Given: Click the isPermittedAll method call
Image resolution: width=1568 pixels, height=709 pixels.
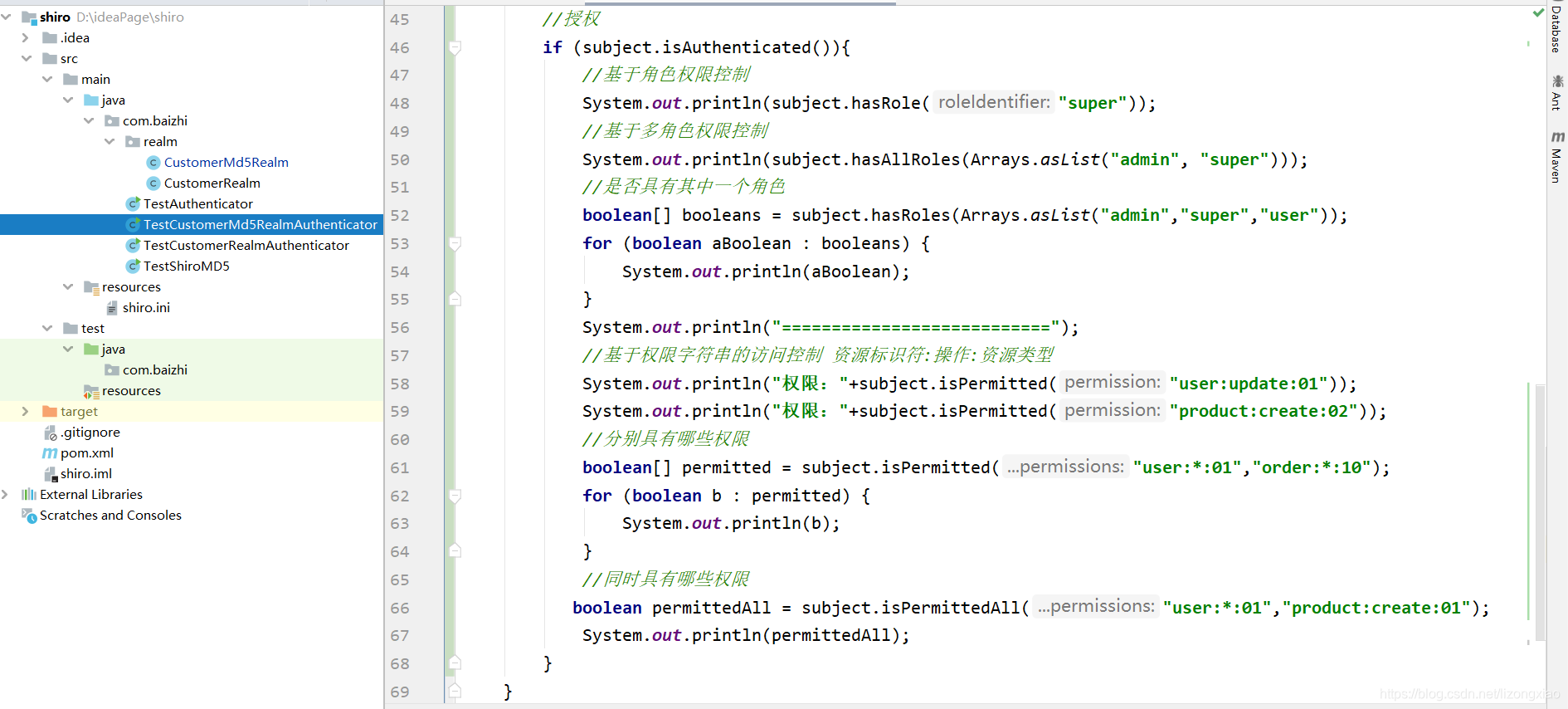Looking at the screenshot, I should pos(950,608).
